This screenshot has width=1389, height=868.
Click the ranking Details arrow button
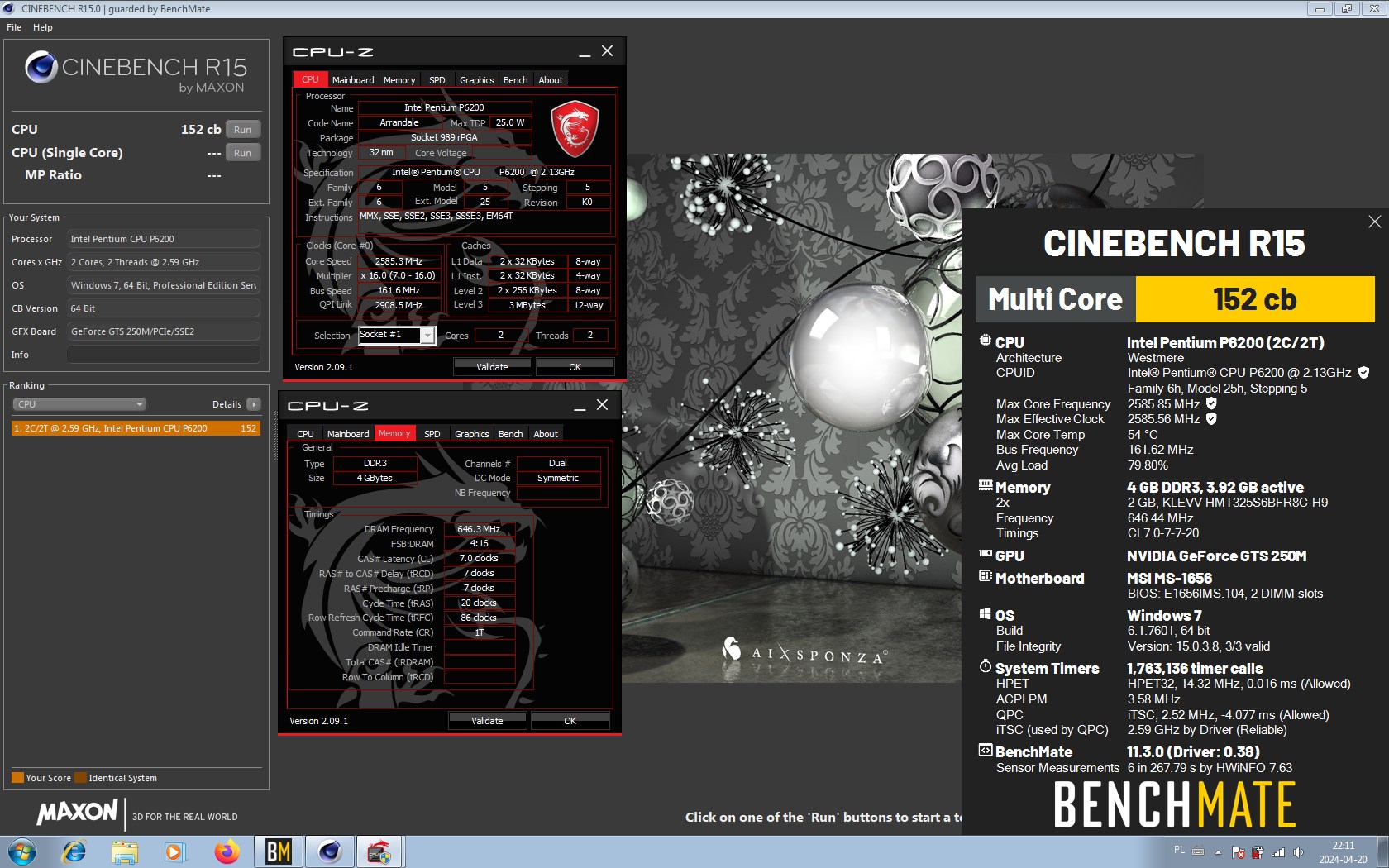(254, 404)
